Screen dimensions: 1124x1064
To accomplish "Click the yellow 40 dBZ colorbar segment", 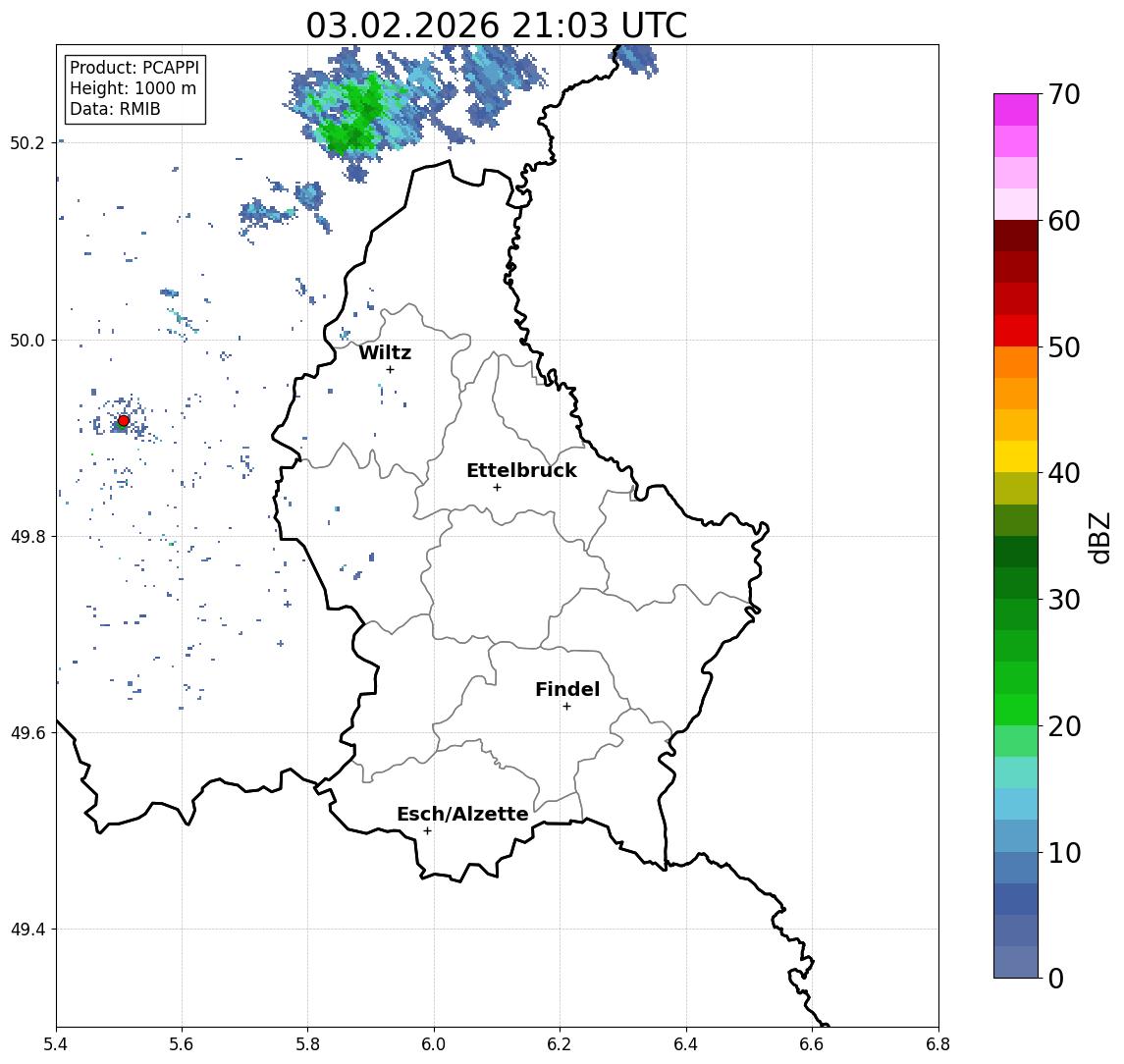I will [x=1016, y=456].
